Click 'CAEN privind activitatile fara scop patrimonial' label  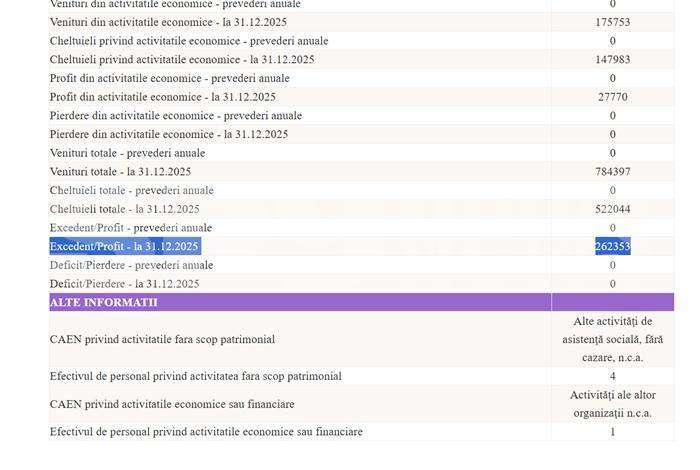(162, 340)
